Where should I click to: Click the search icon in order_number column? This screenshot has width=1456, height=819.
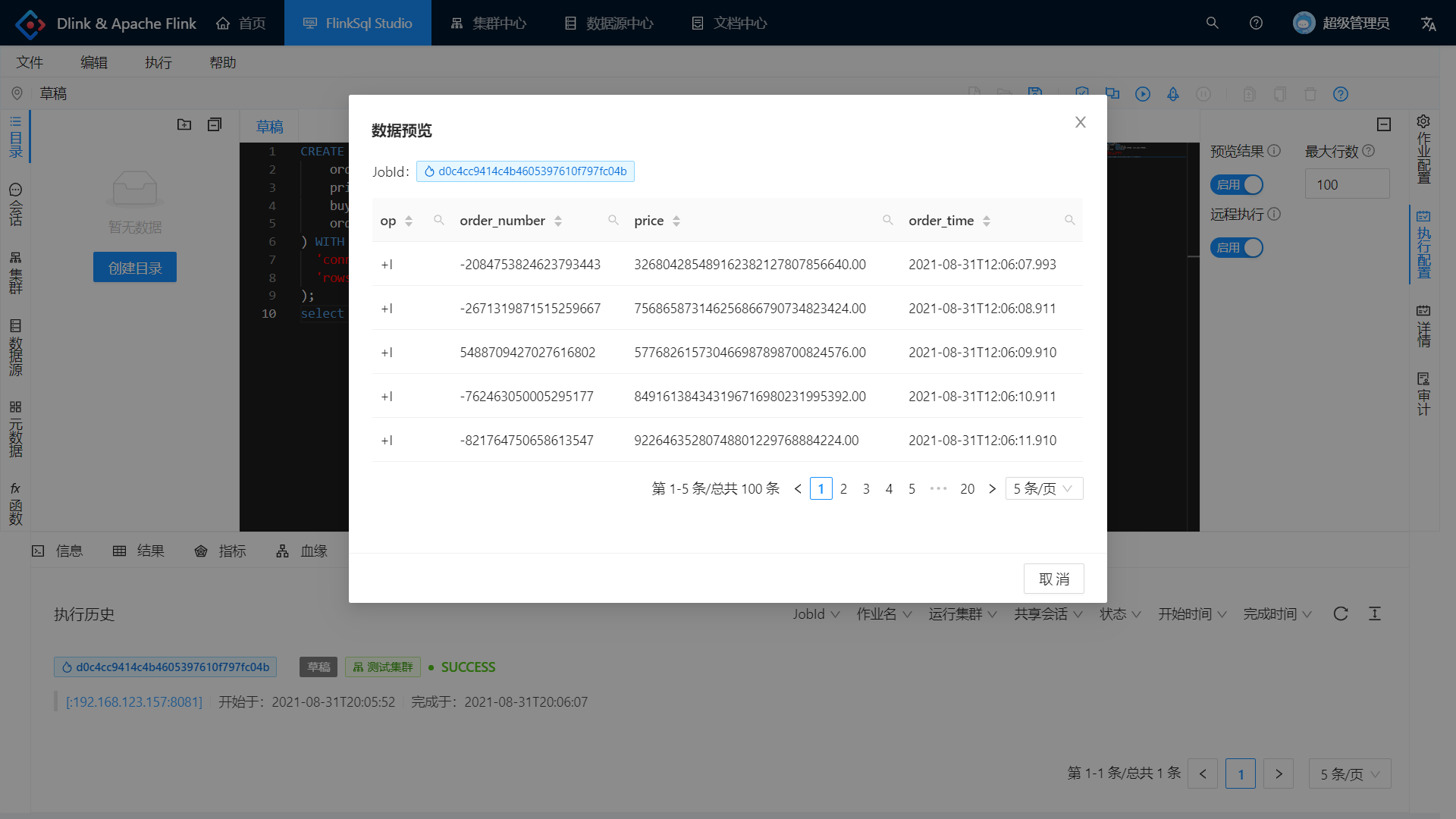coord(613,220)
